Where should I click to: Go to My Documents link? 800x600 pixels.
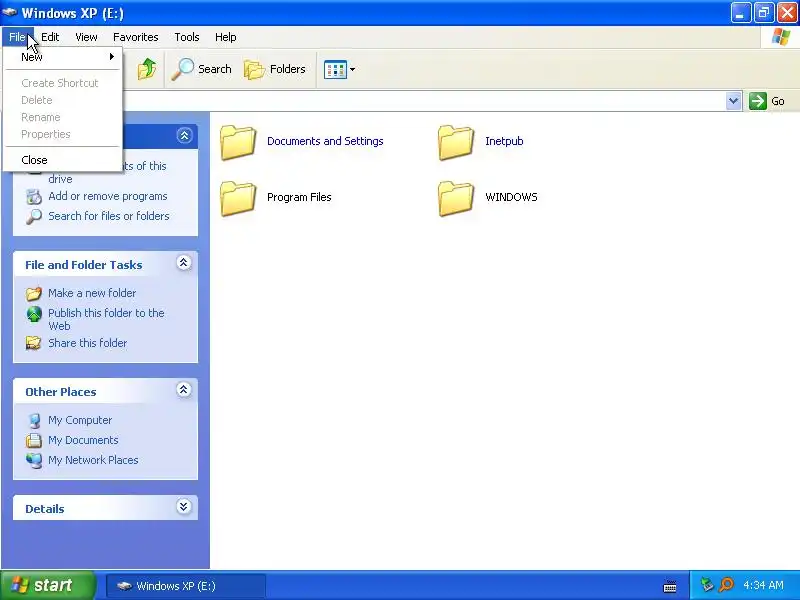pyautogui.click(x=83, y=440)
